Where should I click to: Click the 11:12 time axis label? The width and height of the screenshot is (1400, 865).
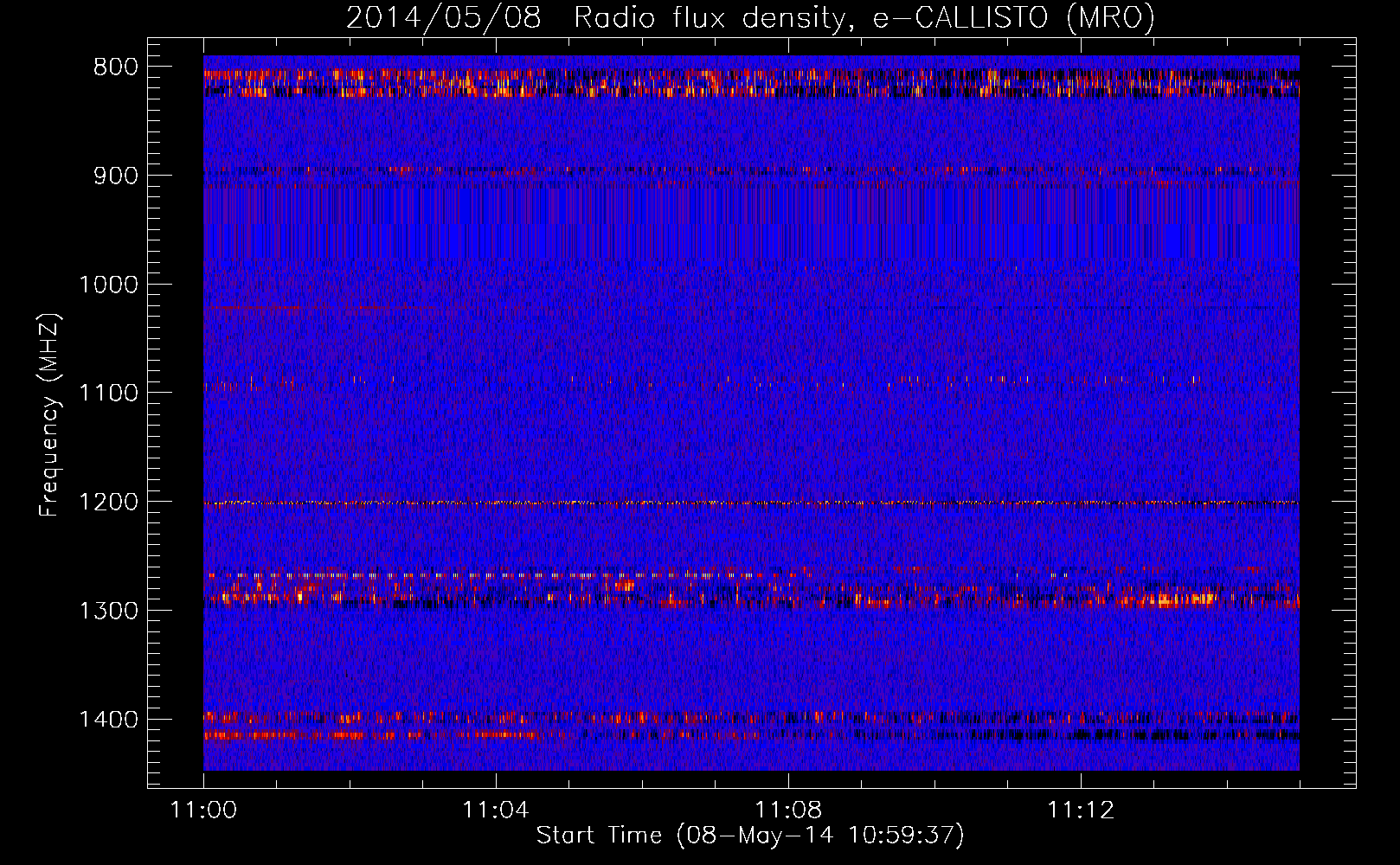[1081, 811]
